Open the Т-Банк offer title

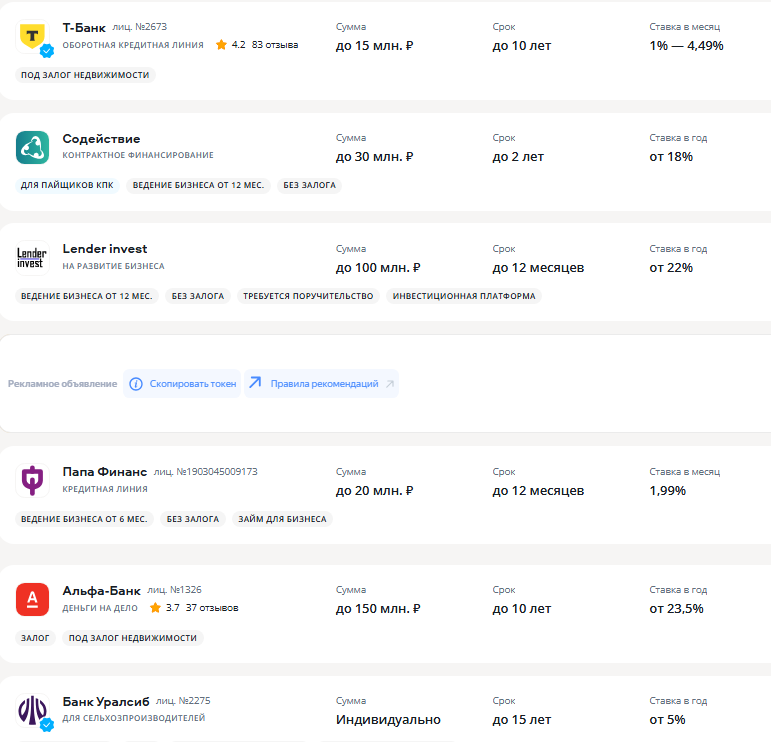84,27
